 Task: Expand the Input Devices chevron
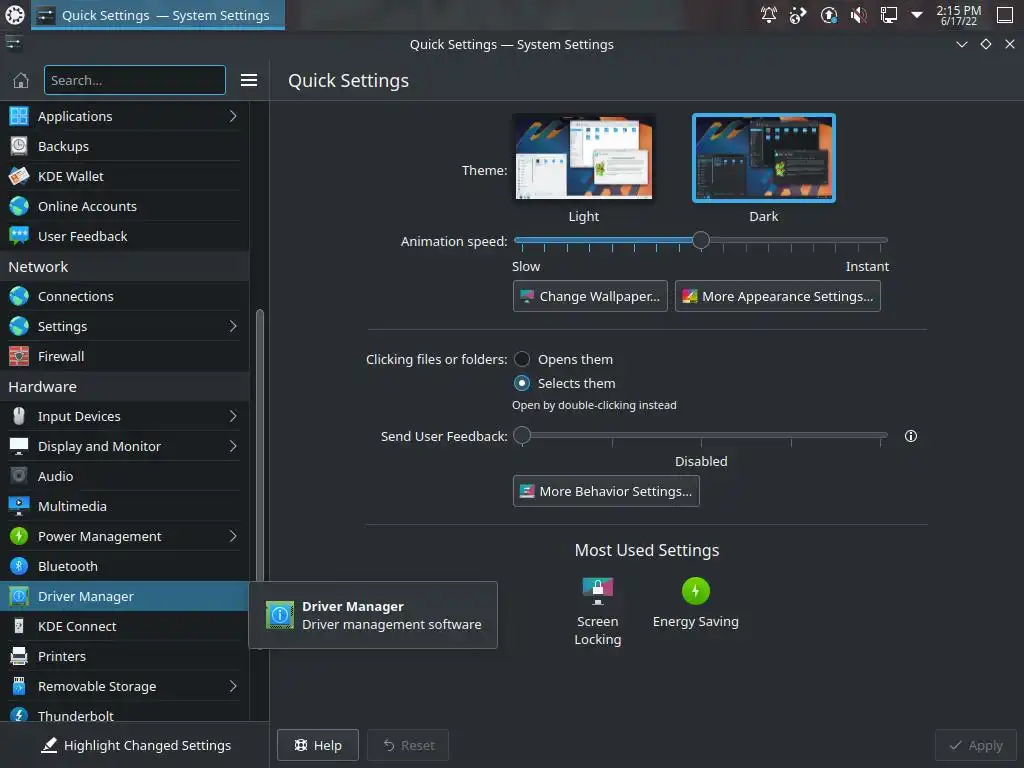click(x=233, y=417)
